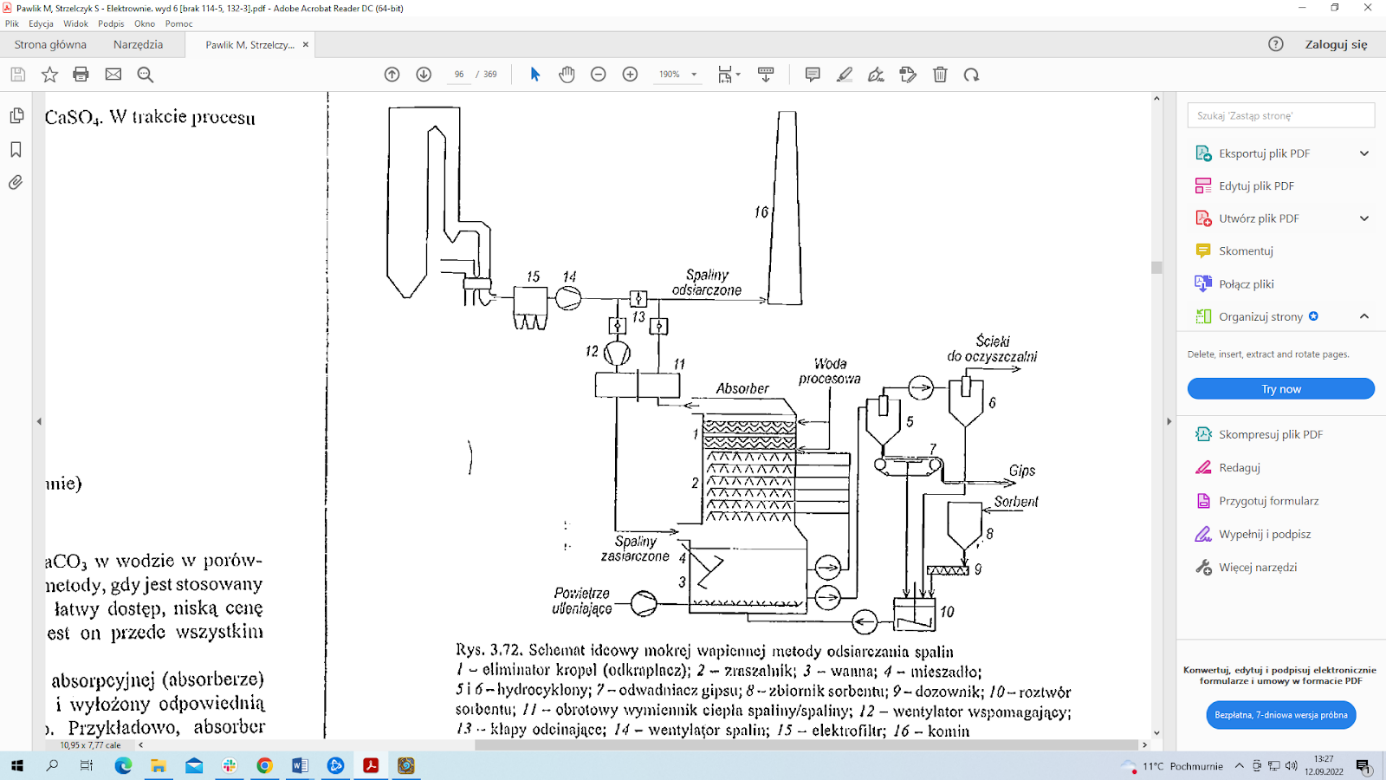Switch to the Narzędzia tab
Viewport: 1386px width, 780px height.
coord(137,44)
